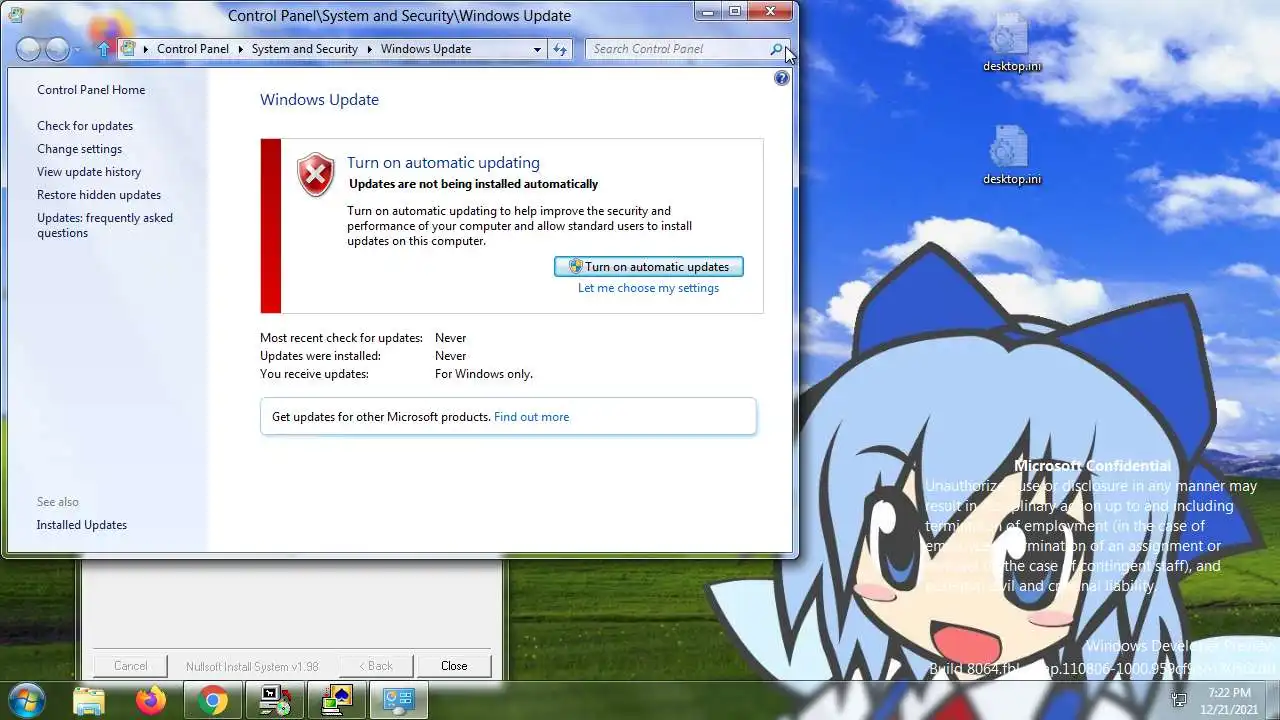Open View update history
The width and height of the screenshot is (1280, 720).
89,172
